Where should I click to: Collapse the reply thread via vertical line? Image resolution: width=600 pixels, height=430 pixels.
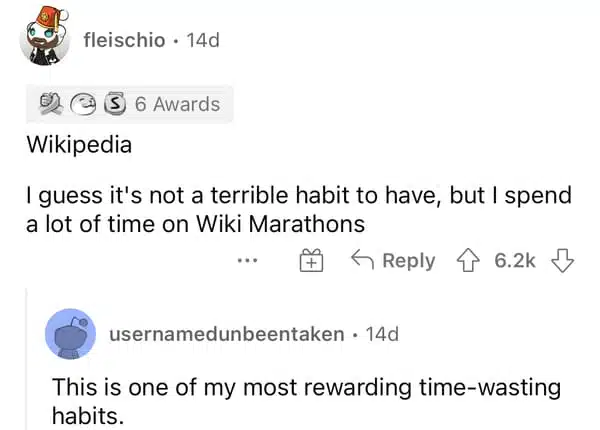tap(26, 359)
